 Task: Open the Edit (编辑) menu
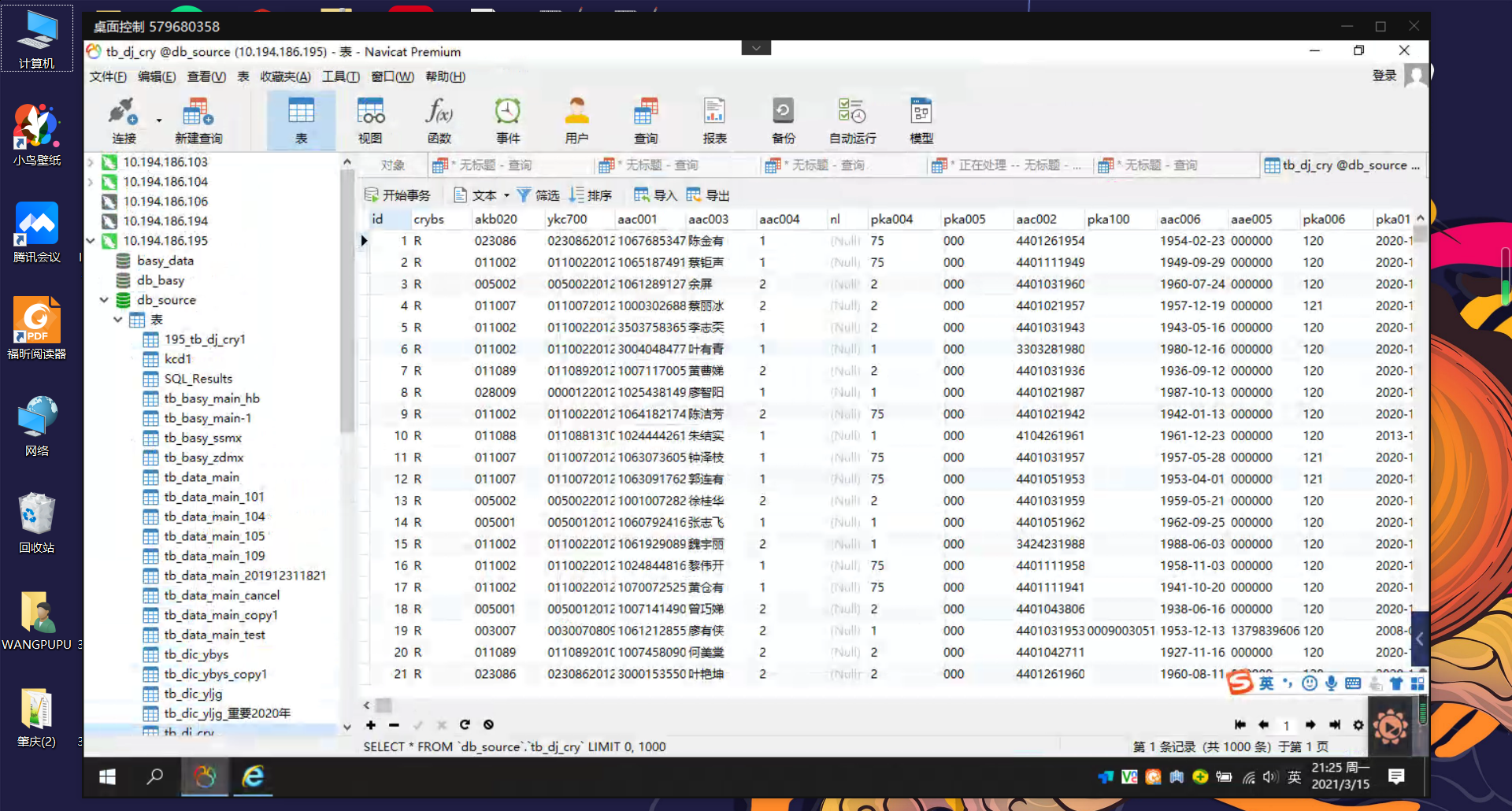tap(157, 76)
